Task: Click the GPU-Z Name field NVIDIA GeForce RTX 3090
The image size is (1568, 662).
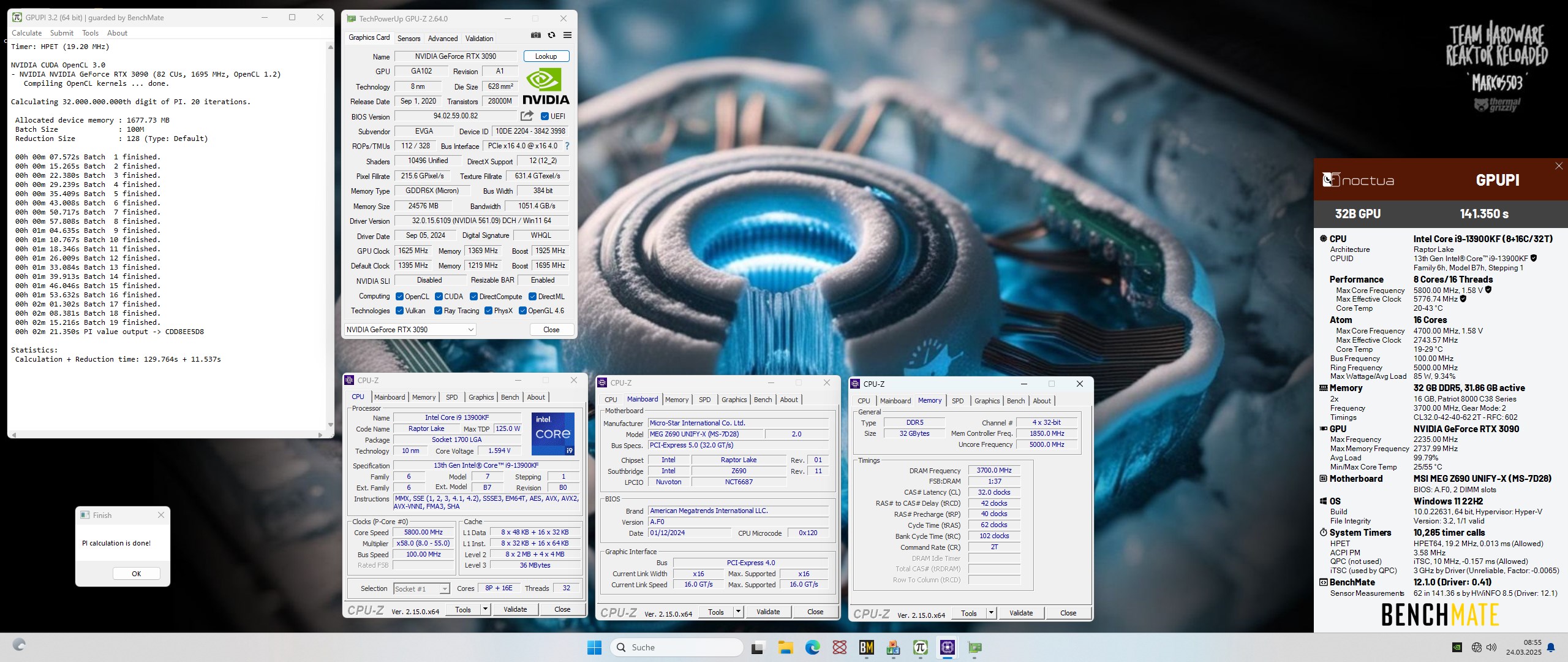Action: coord(456,56)
